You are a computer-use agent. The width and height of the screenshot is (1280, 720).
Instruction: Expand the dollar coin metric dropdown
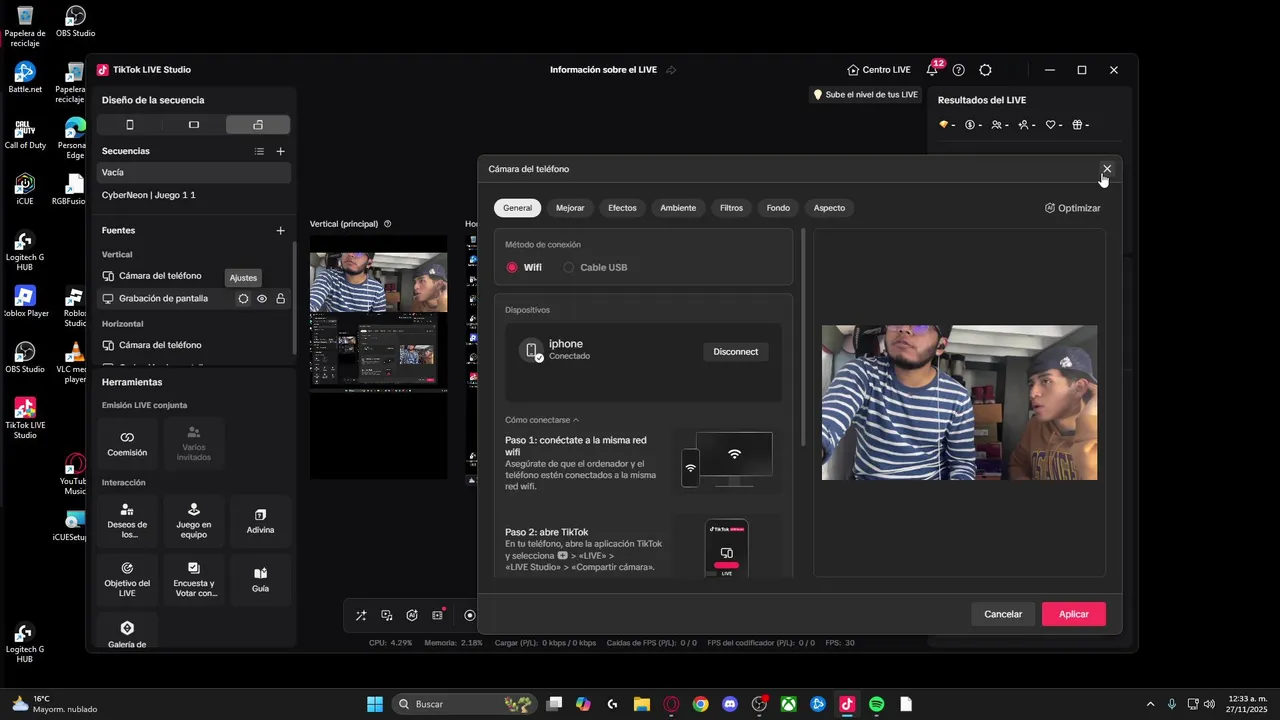[x=974, y=125]
